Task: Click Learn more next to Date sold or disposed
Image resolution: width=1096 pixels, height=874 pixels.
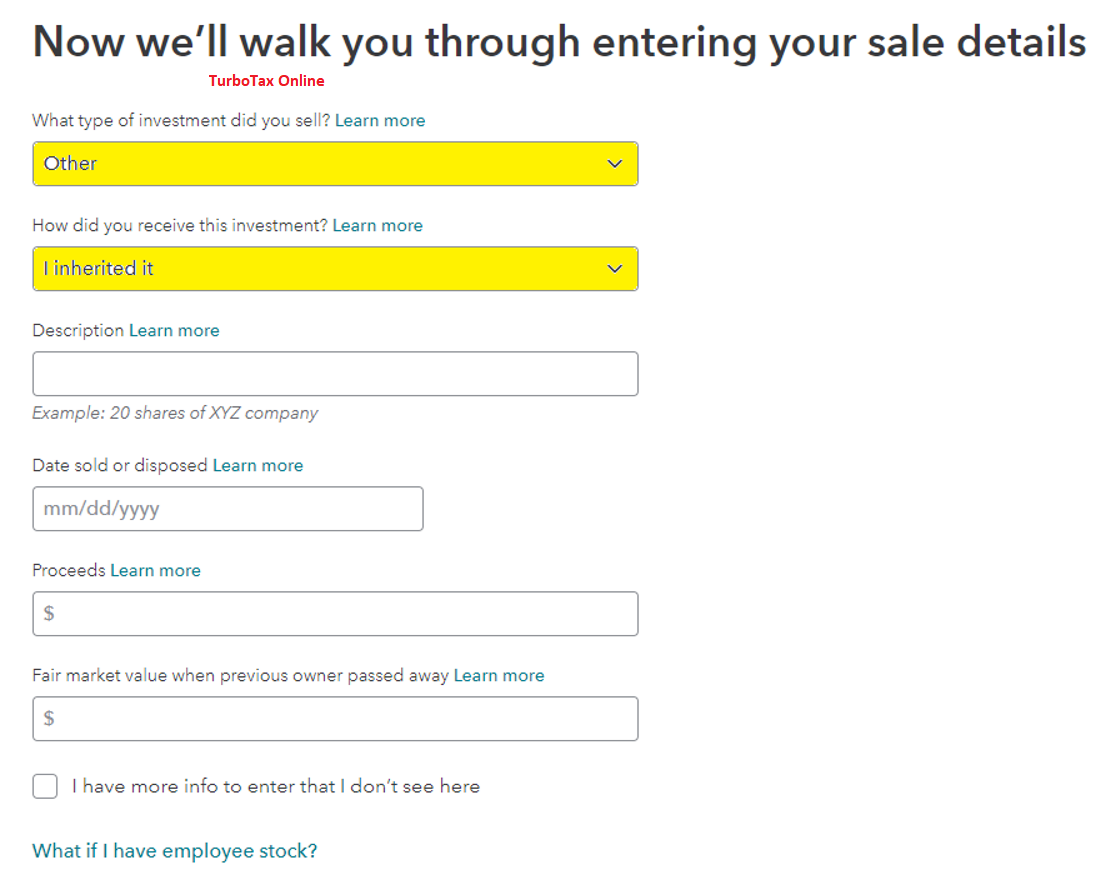Action: pos(257,465)
